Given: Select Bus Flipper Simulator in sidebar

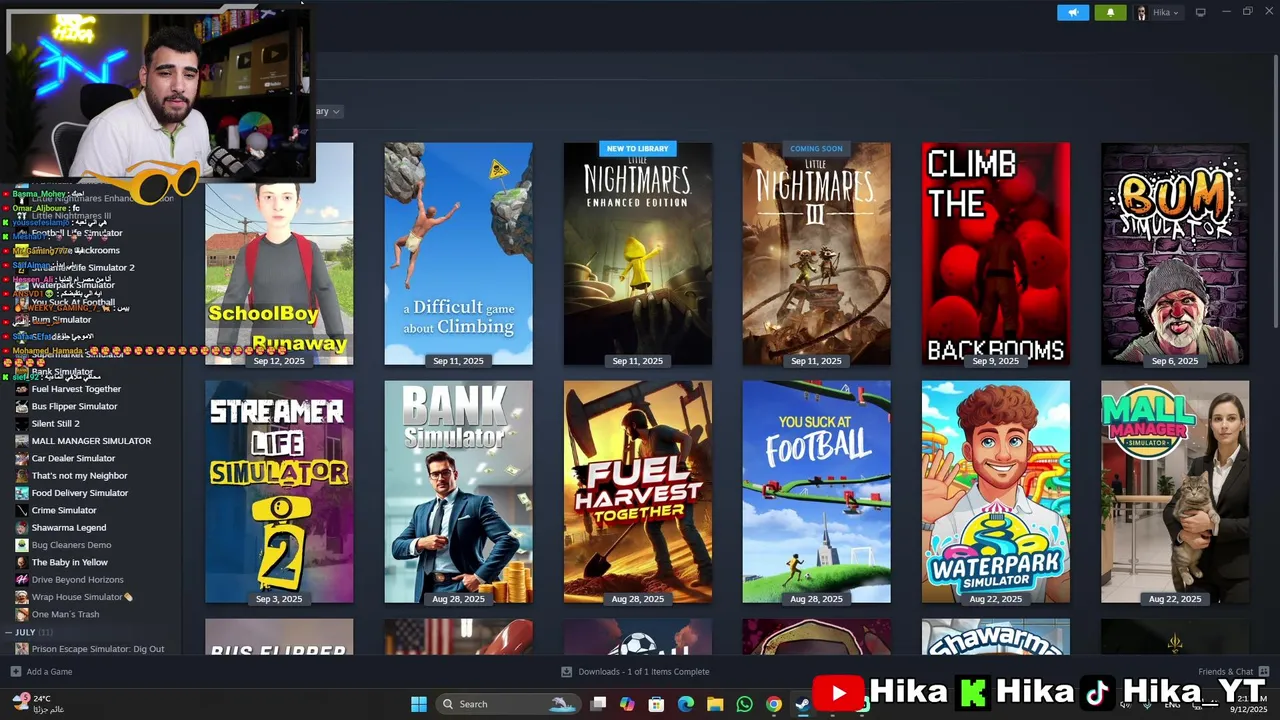Looking at the screenshot, I should [x=74, y=406].
